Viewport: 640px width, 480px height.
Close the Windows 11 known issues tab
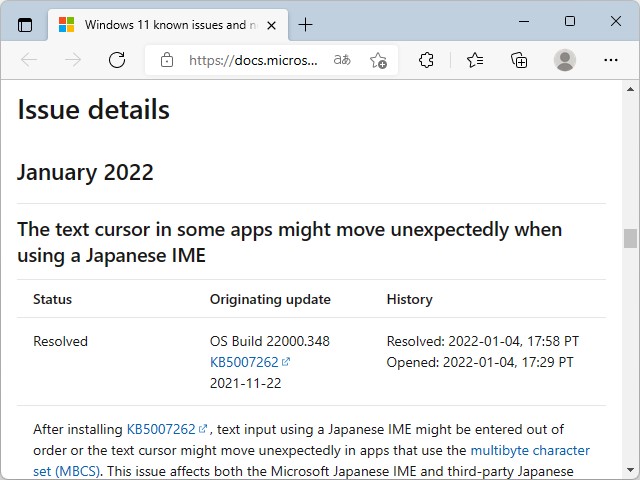[x=271, y=26]
